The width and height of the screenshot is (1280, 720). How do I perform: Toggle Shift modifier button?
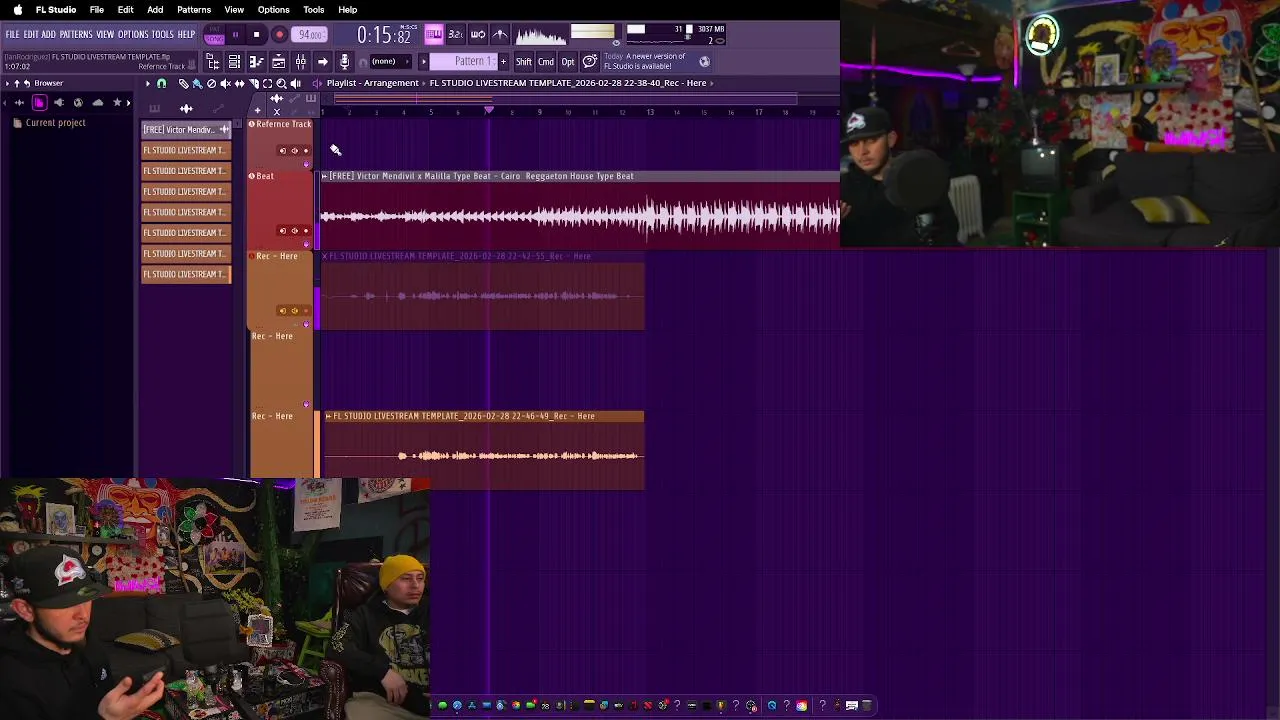point(523,62)
